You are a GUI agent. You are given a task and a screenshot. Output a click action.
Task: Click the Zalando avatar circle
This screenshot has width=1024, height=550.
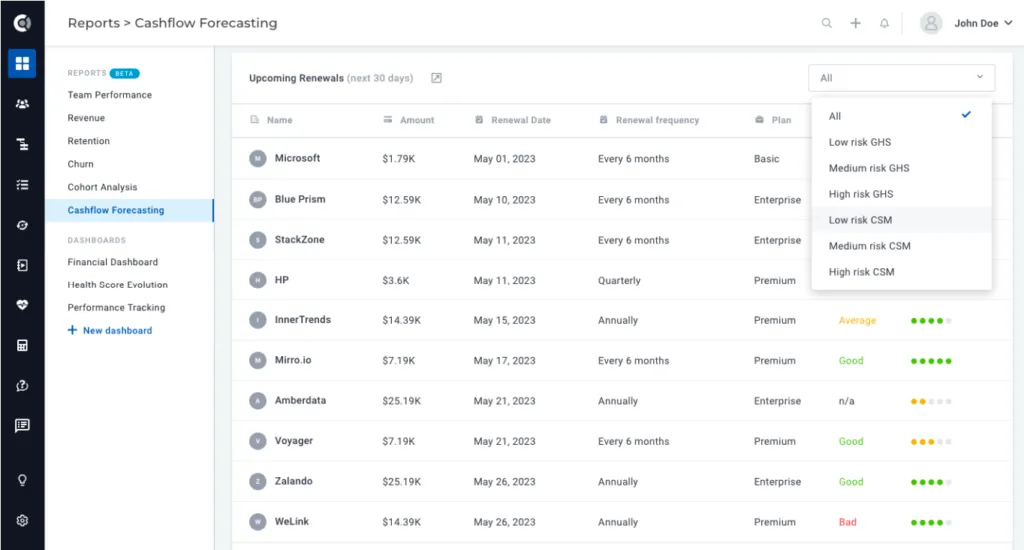[x=258, y=481]
